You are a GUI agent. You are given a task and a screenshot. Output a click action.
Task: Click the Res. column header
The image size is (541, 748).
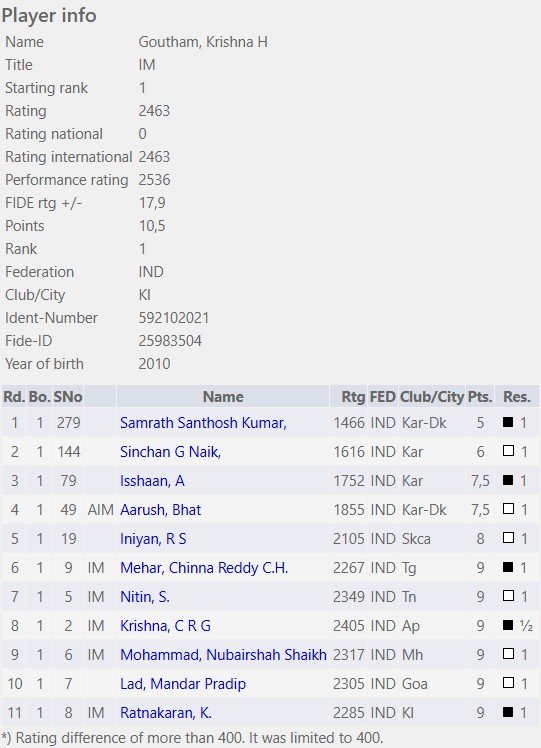(x=517, y=397)
